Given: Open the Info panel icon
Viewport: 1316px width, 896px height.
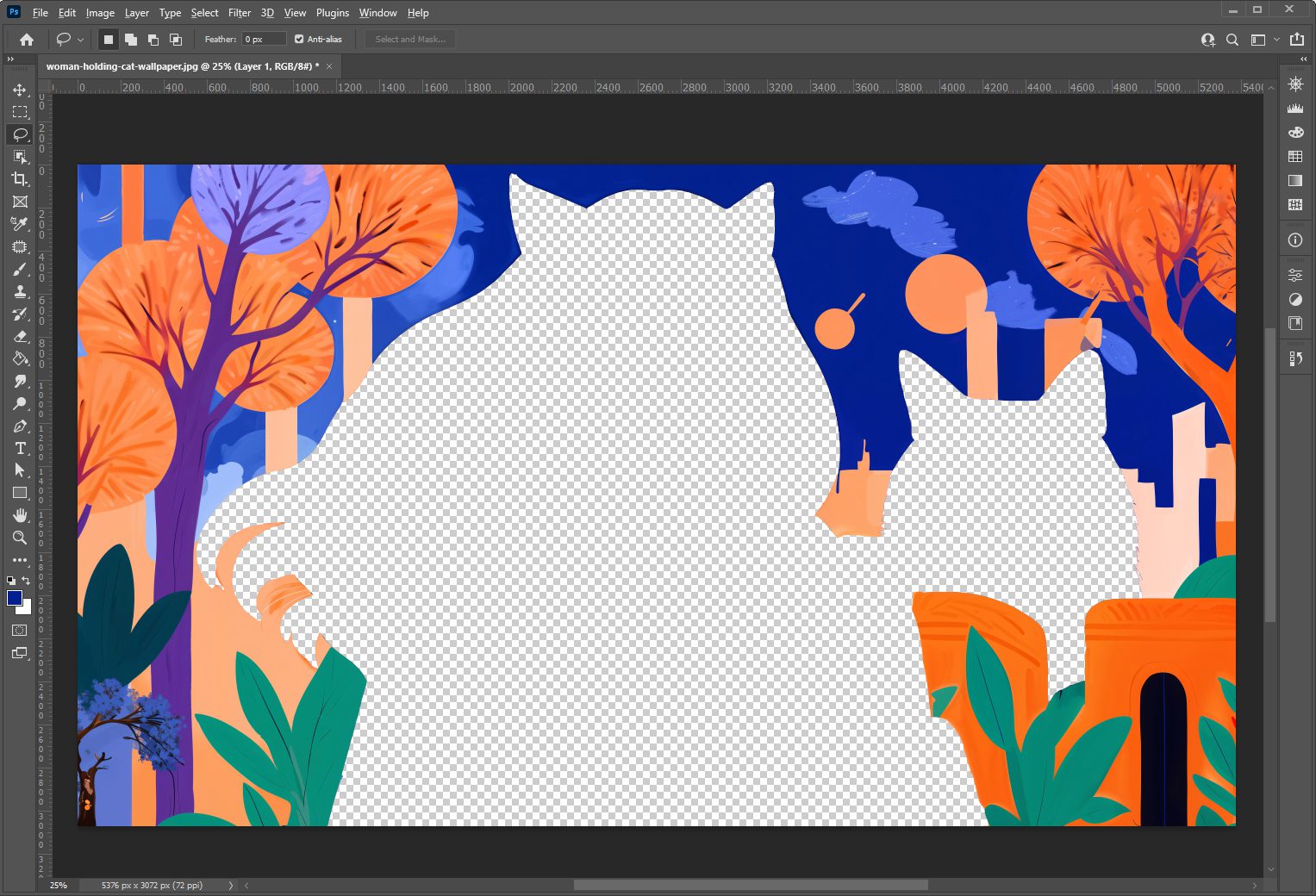Looking at the screenshot, I should pos(1295,240).
